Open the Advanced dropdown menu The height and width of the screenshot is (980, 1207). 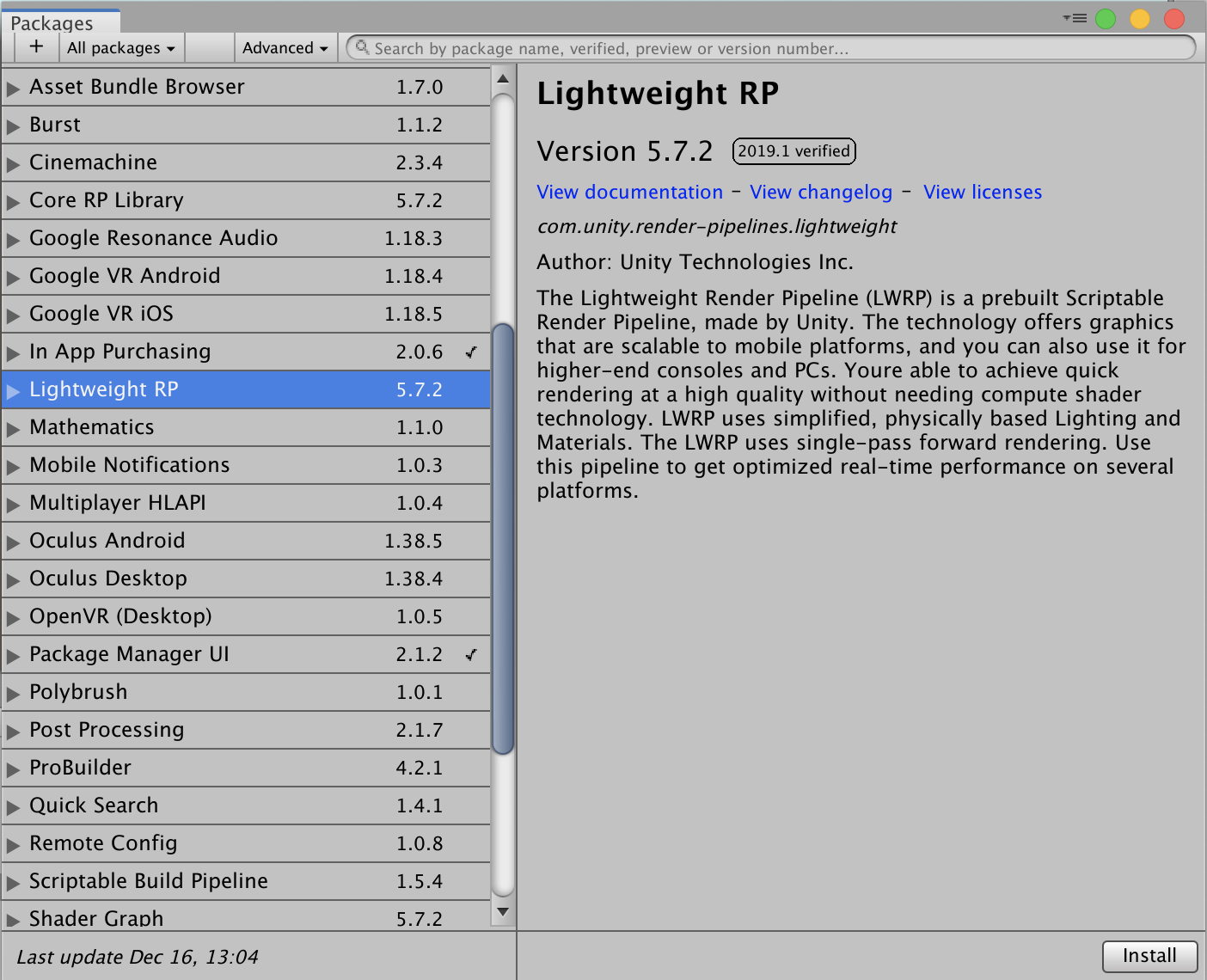[x=285, y=48]
